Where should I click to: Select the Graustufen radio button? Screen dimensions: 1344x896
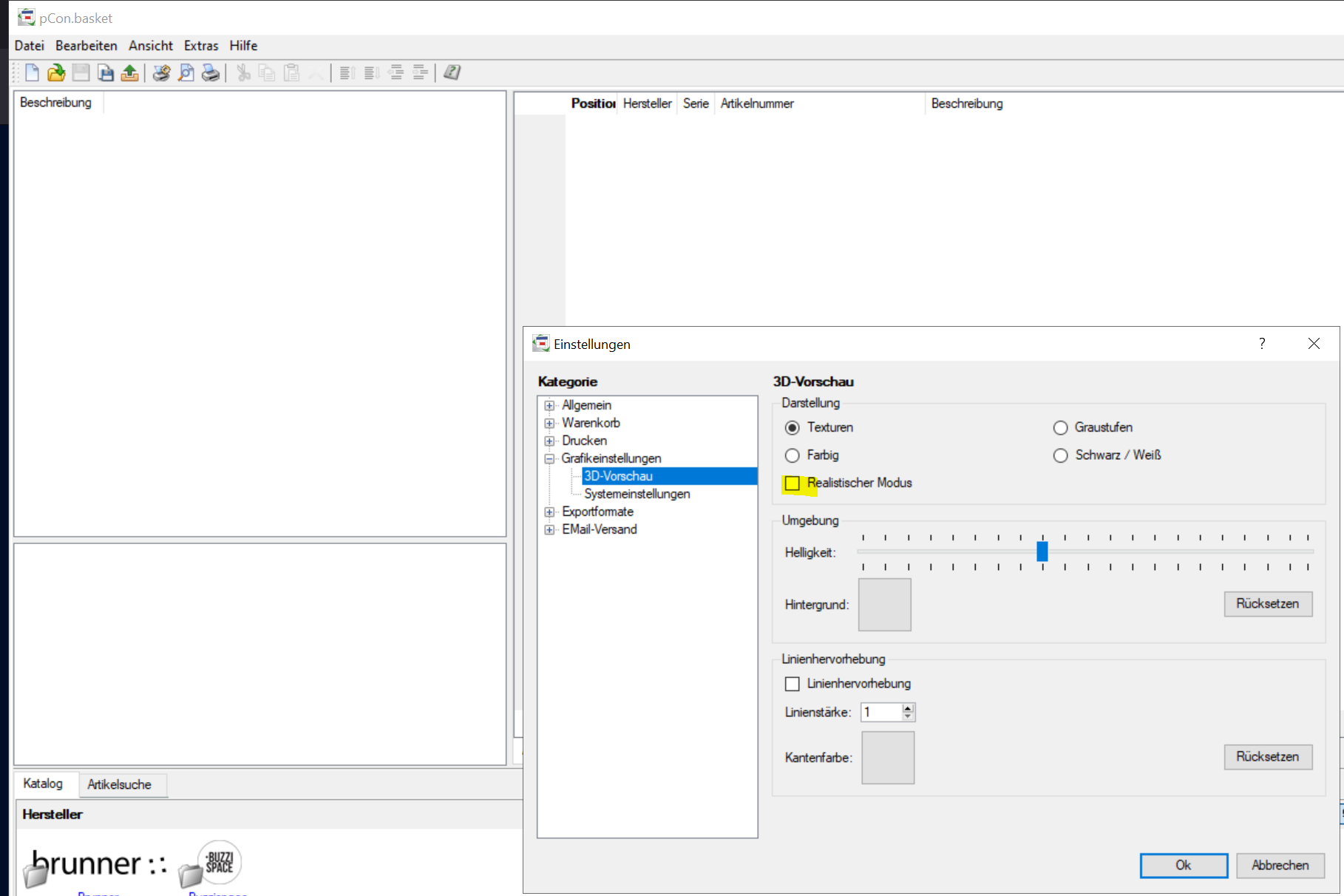coord(1061,428)
